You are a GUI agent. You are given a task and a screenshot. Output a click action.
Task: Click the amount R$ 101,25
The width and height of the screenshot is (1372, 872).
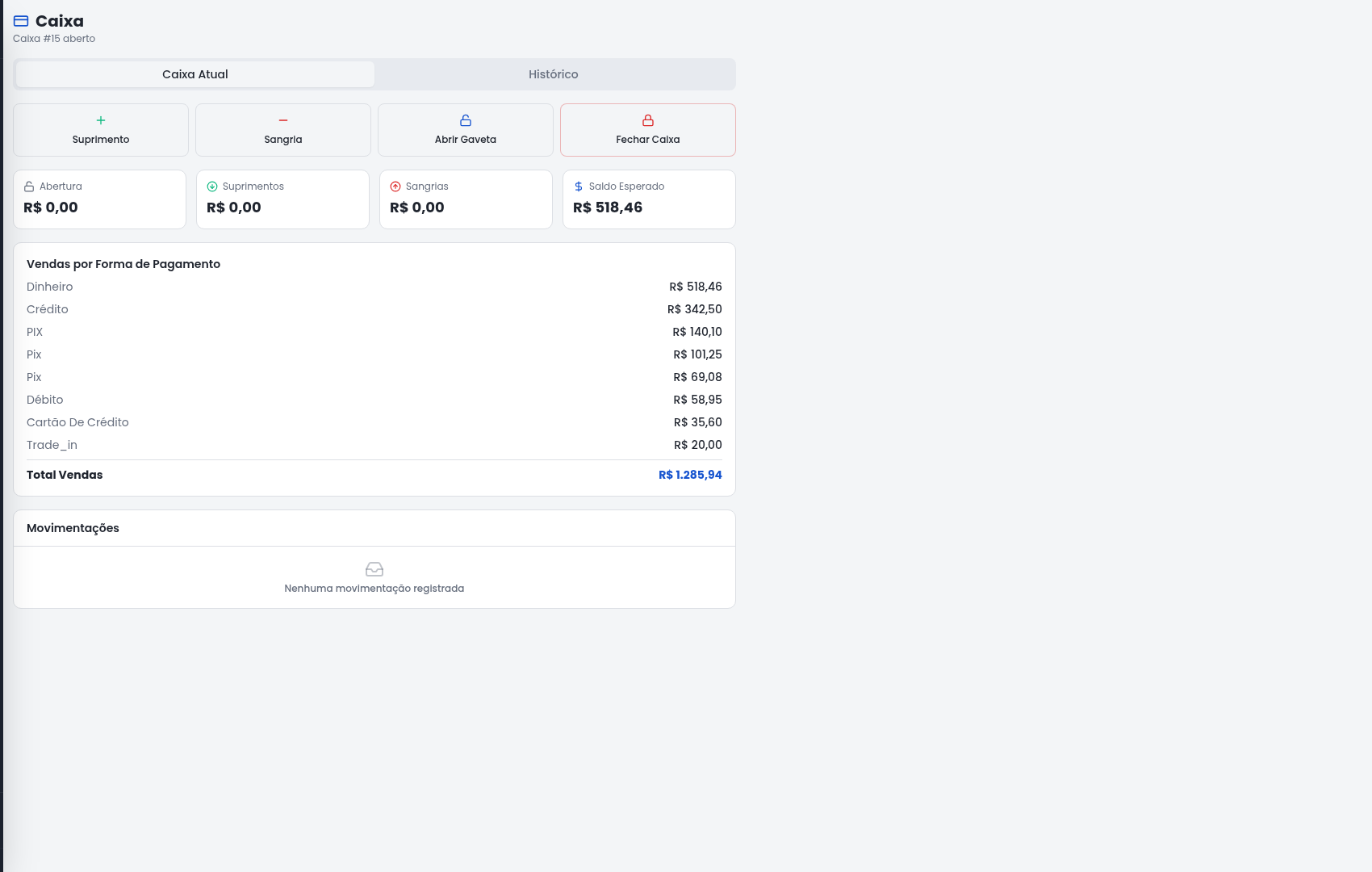698,354
